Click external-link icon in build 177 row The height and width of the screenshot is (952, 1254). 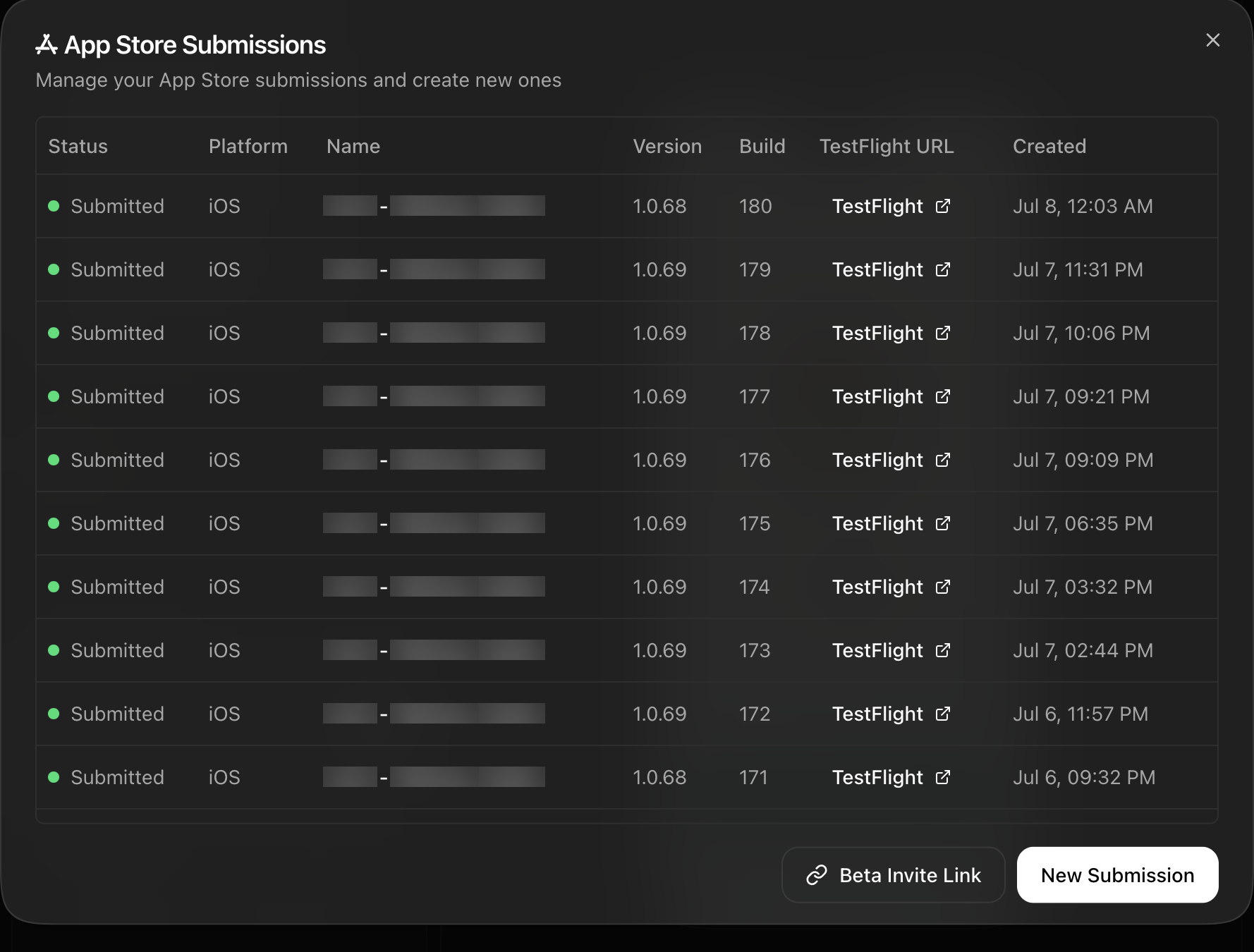coord(943,396)
